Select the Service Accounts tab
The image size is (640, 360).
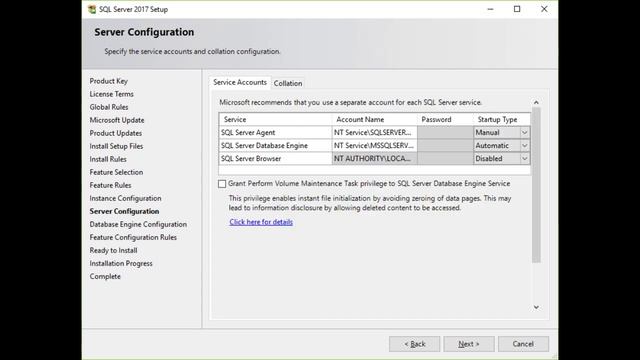(x=240, y=82)
